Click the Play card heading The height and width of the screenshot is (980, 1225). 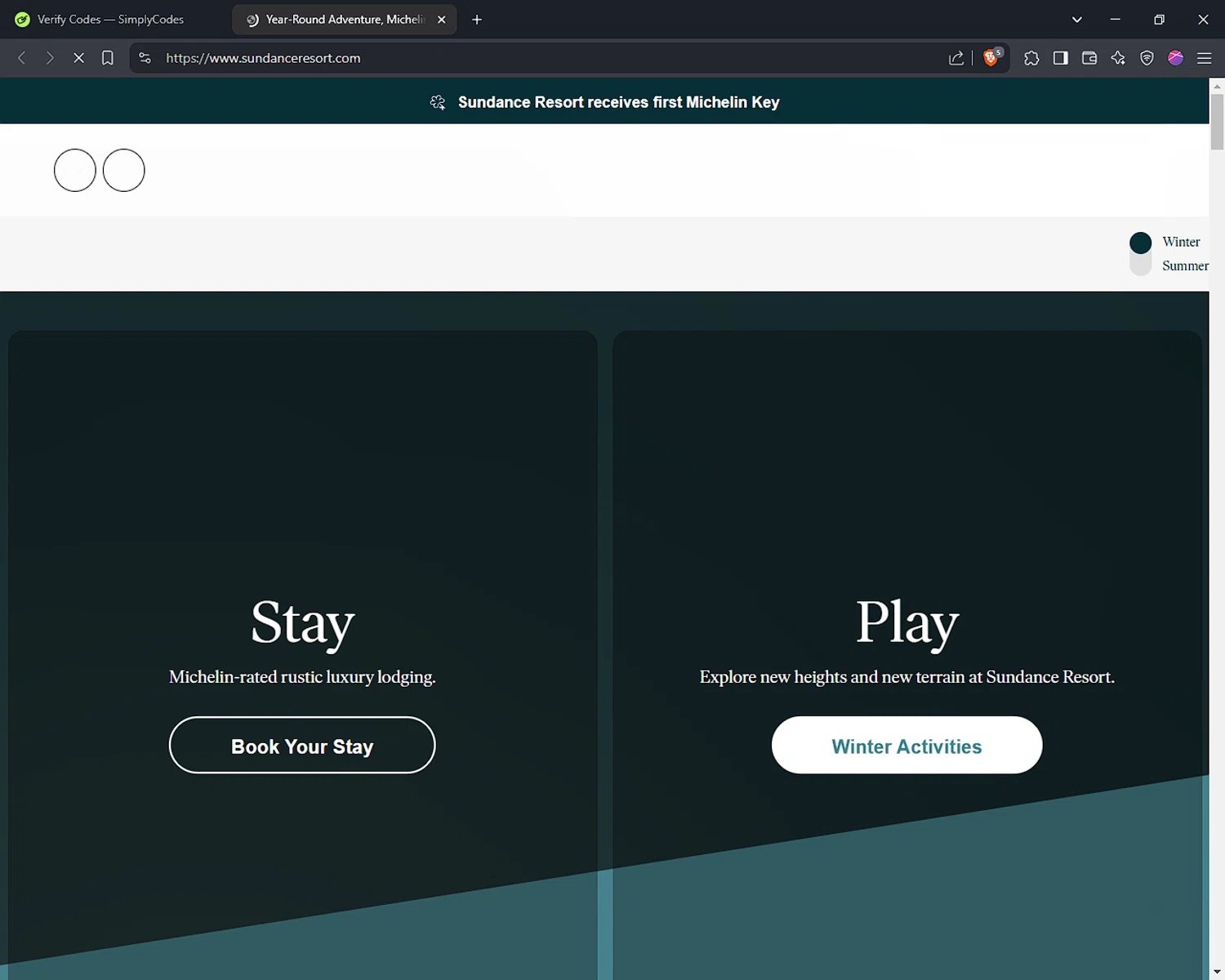click(906, 623)
